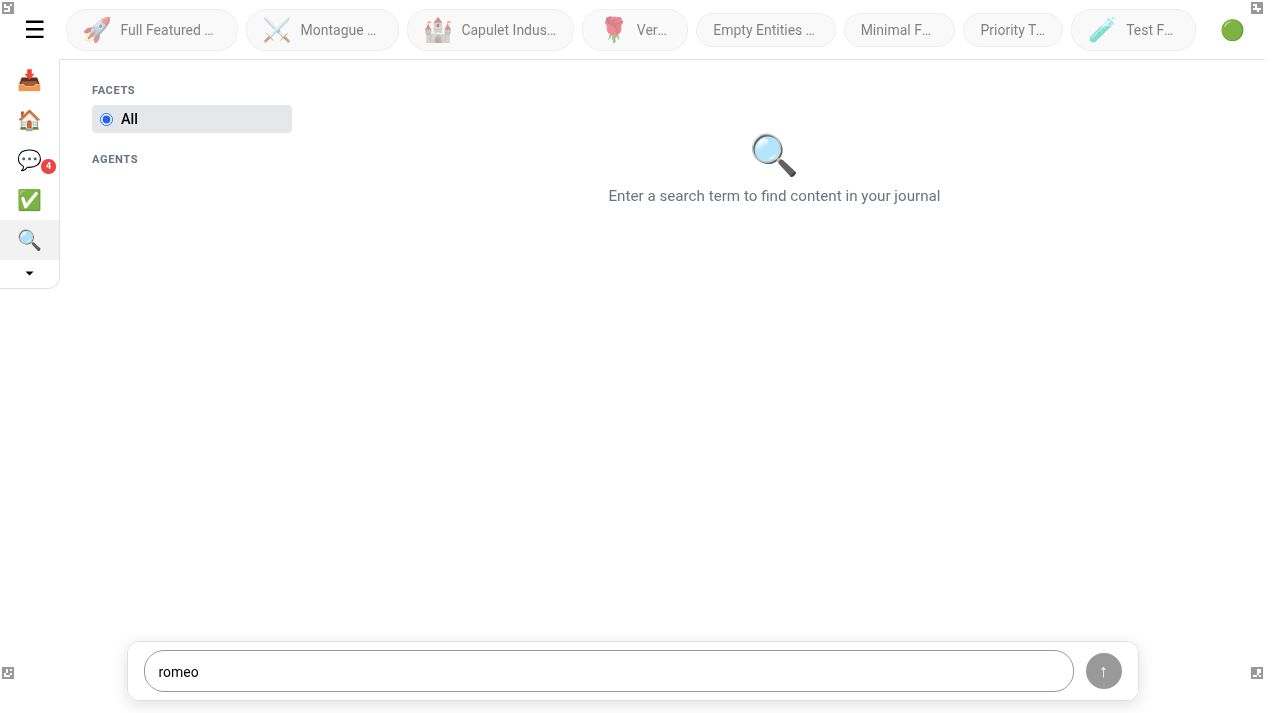Go to the home page icon

click(29, 120)
